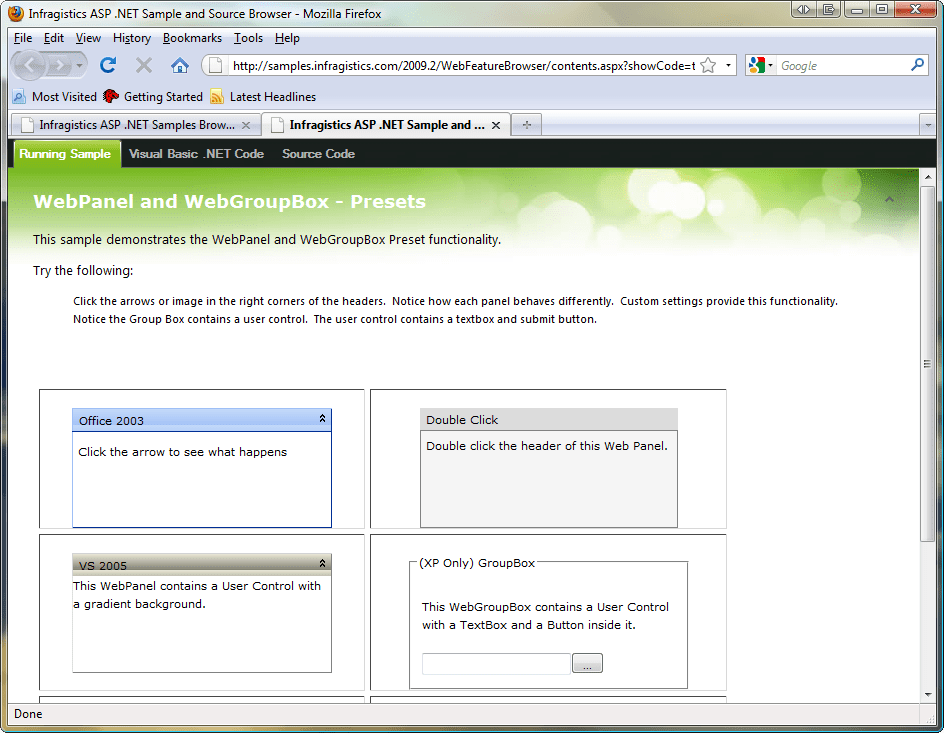Click the search magnifier icon
Screen dimensions: 944x733
pyautogui.click(x=918, y=64)
